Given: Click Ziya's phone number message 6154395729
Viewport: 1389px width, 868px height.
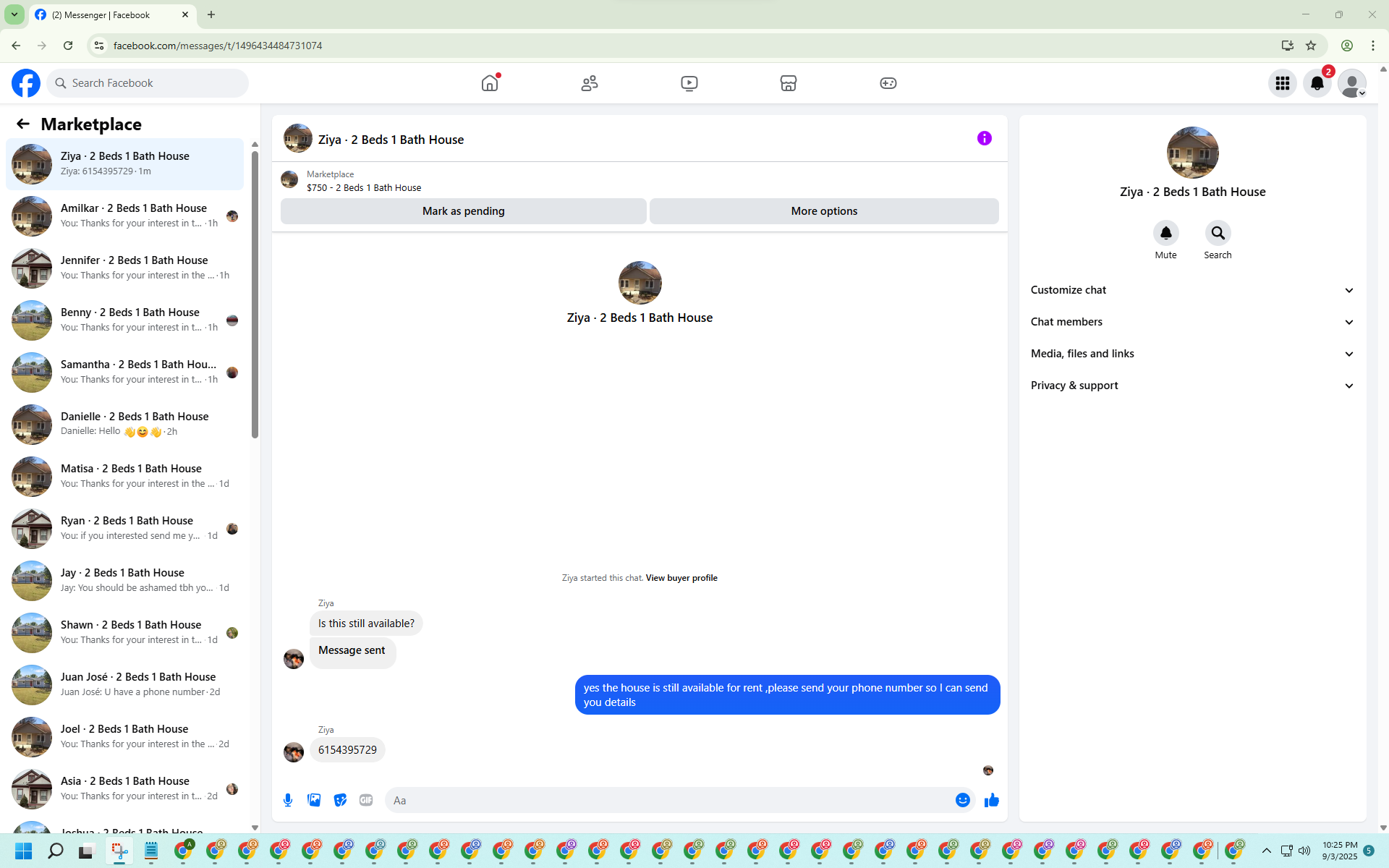Looking at the screenshot, I should tap(347, 750).
